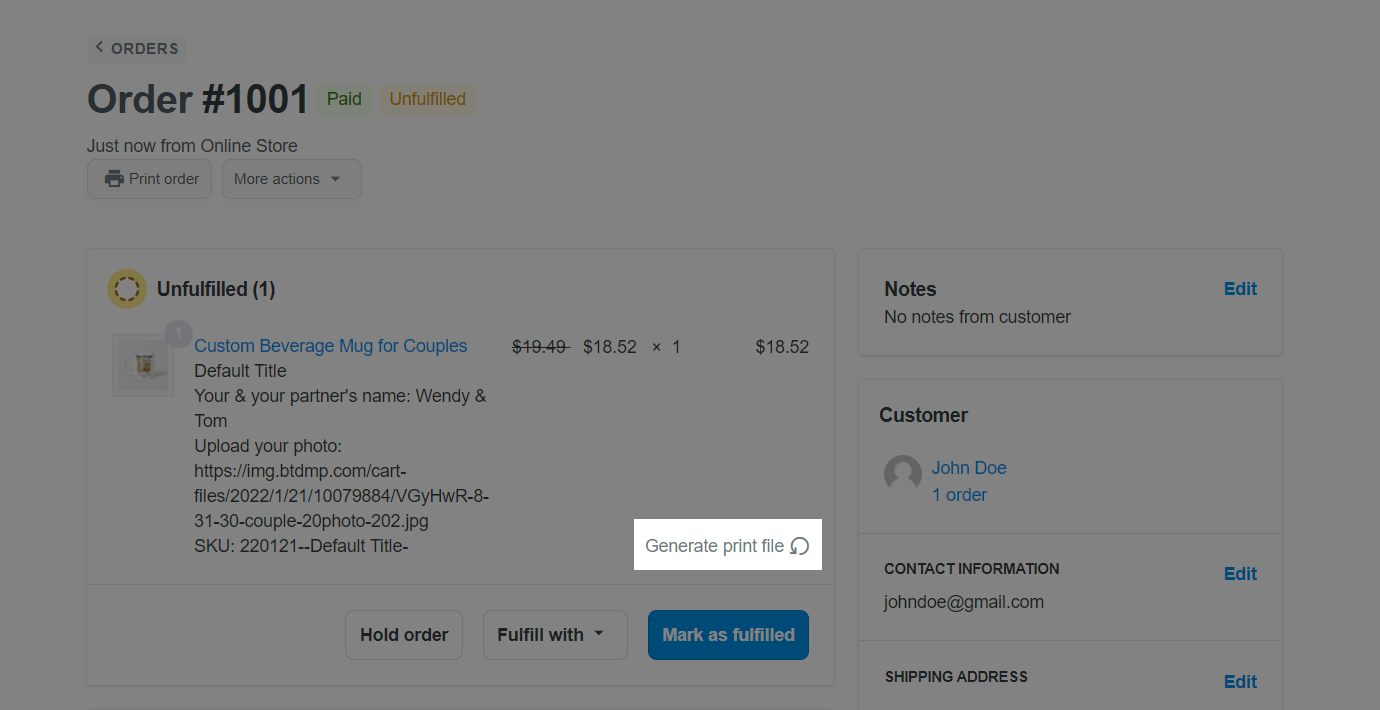Viewport: 1380px width, 710px height.
Task: Click the struck-through $19.49 price
Action: point(541,347)
